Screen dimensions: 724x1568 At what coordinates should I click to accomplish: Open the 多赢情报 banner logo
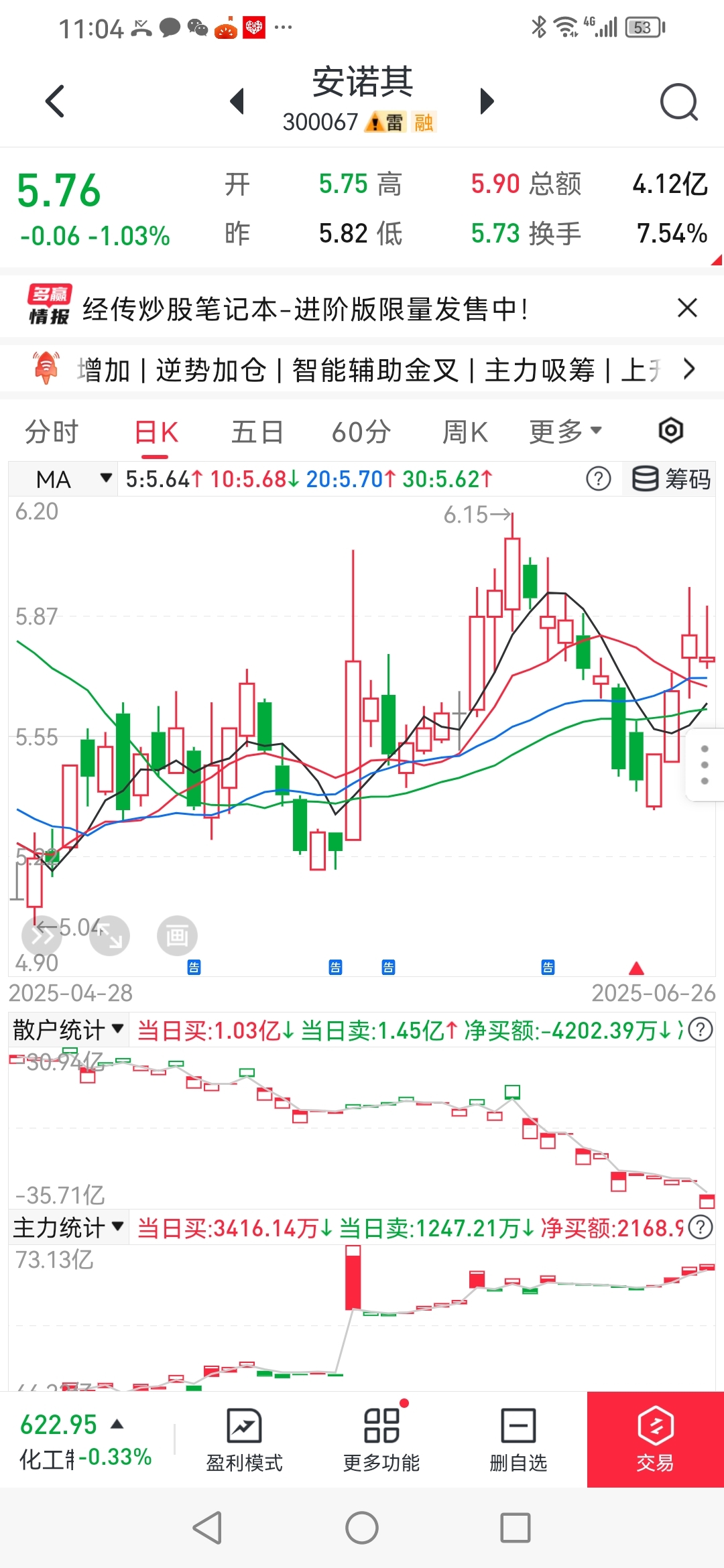click(49, 305)
